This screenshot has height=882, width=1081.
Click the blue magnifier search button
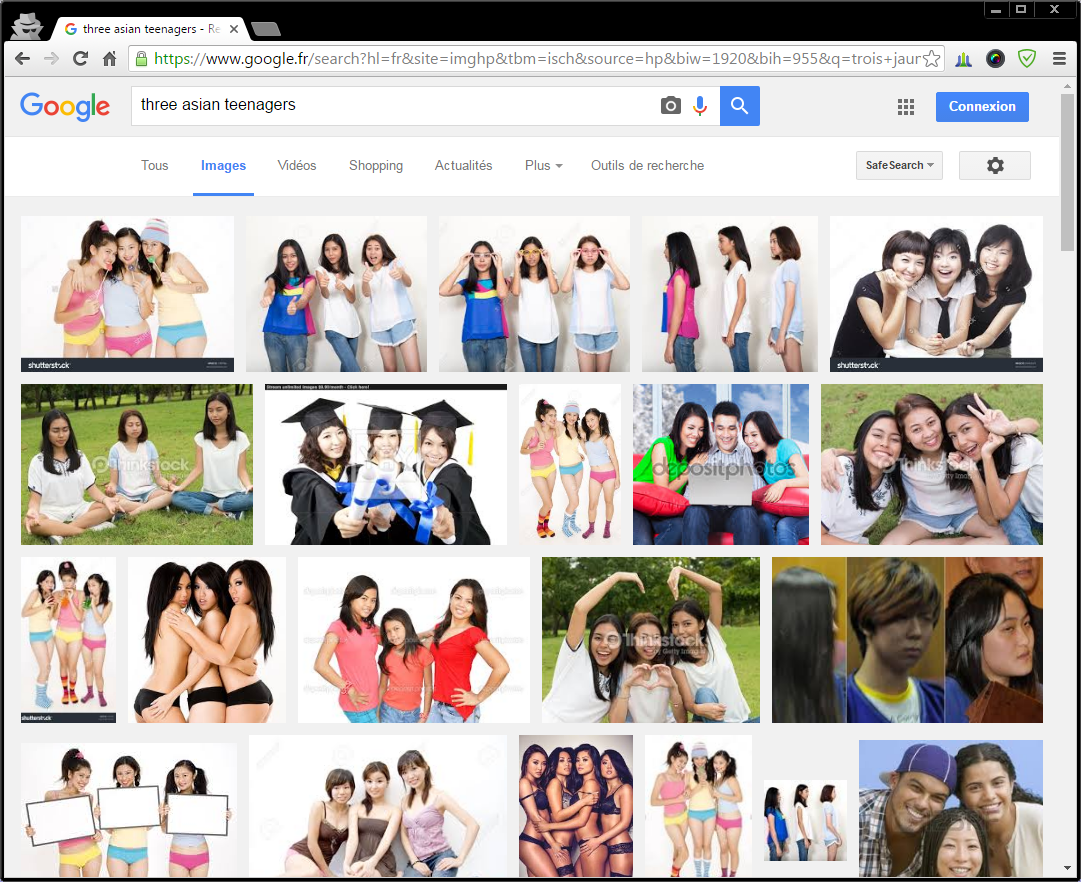(740, 106)
